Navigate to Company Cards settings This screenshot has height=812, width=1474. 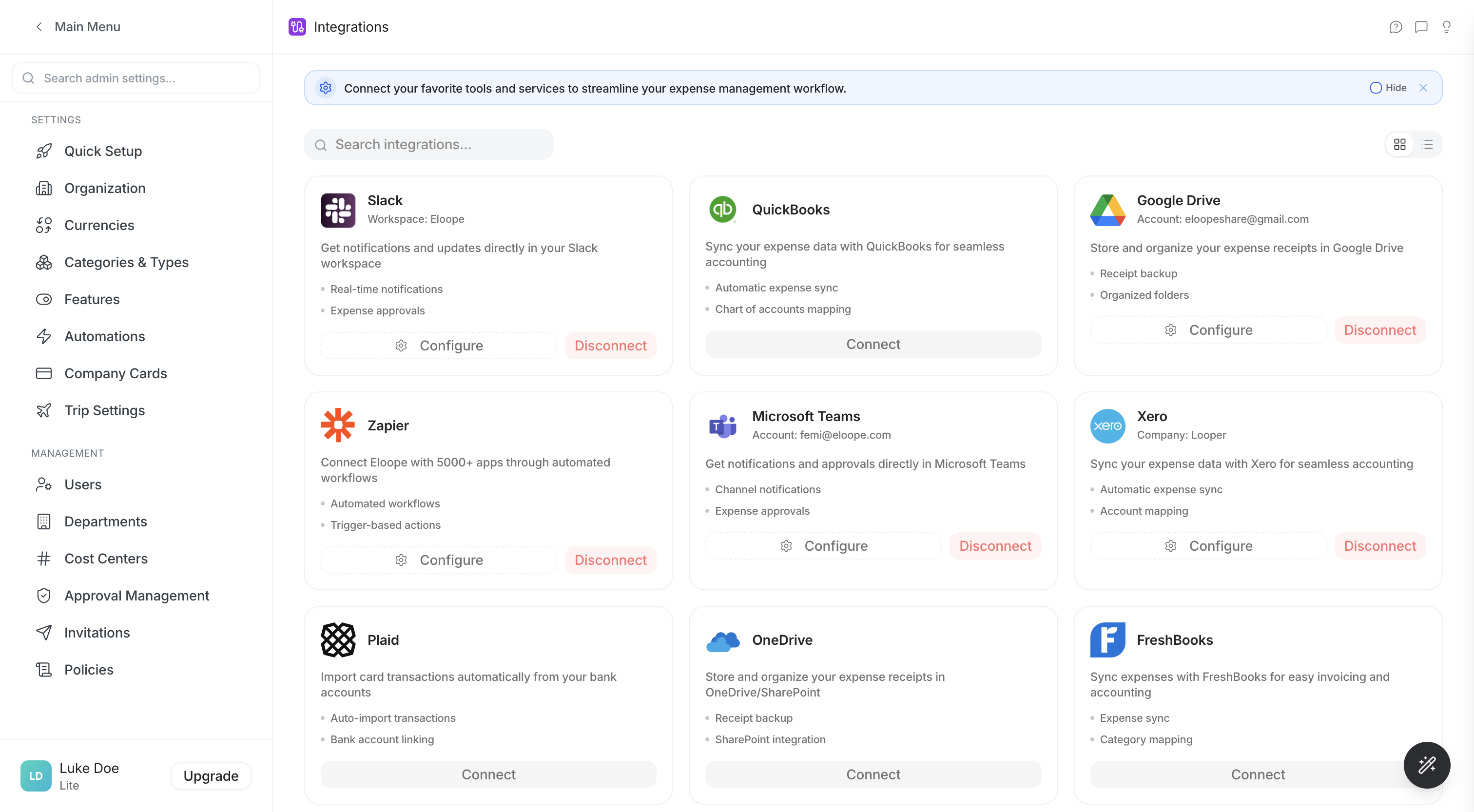point(115,374)
